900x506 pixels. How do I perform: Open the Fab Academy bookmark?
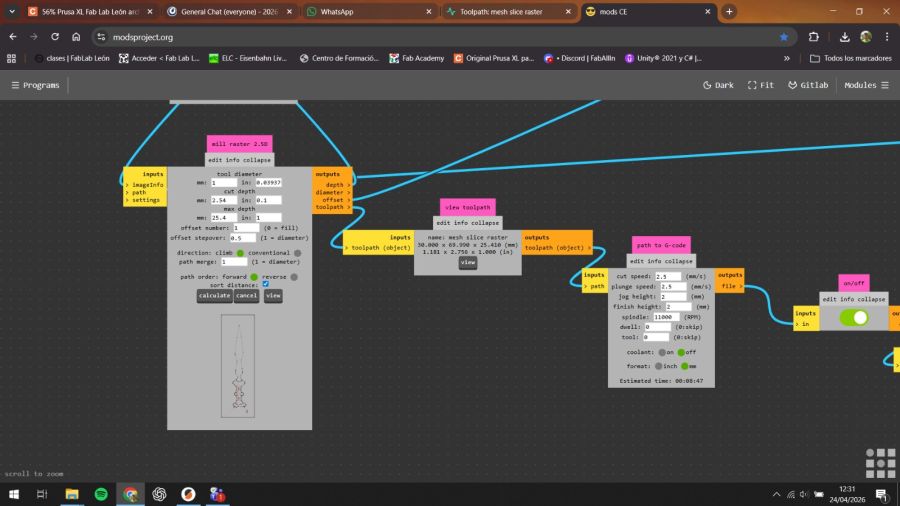click(417, 58)
